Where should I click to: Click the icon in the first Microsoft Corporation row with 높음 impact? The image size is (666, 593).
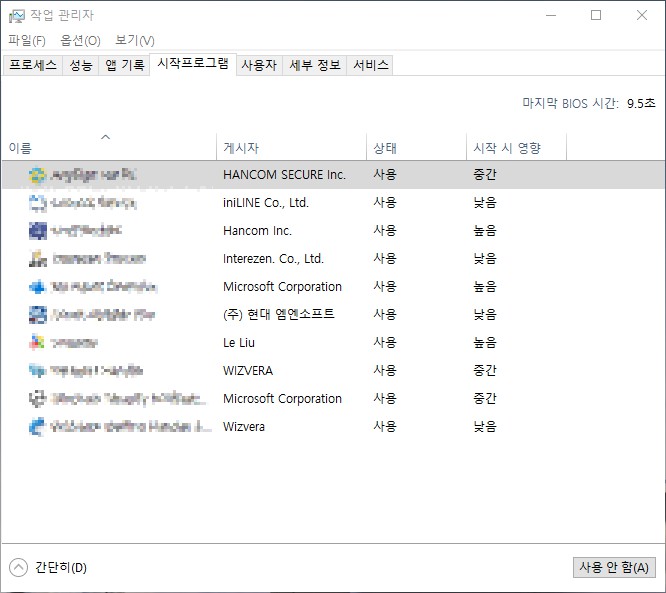[x=37, y=287]
